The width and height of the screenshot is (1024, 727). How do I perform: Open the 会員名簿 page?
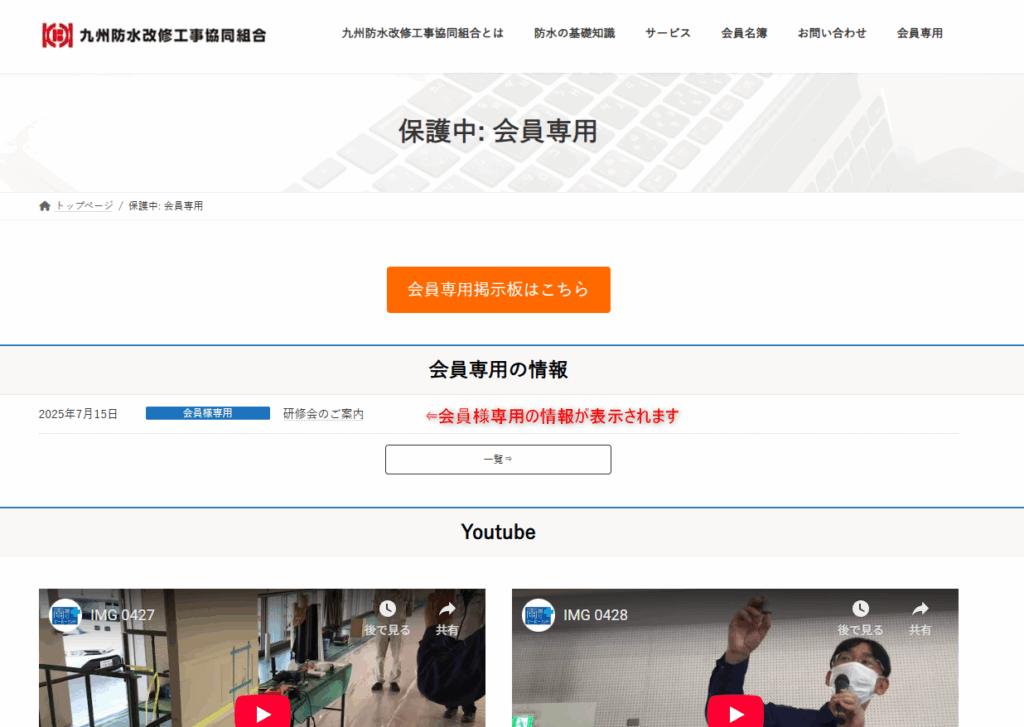click(743, 33)
